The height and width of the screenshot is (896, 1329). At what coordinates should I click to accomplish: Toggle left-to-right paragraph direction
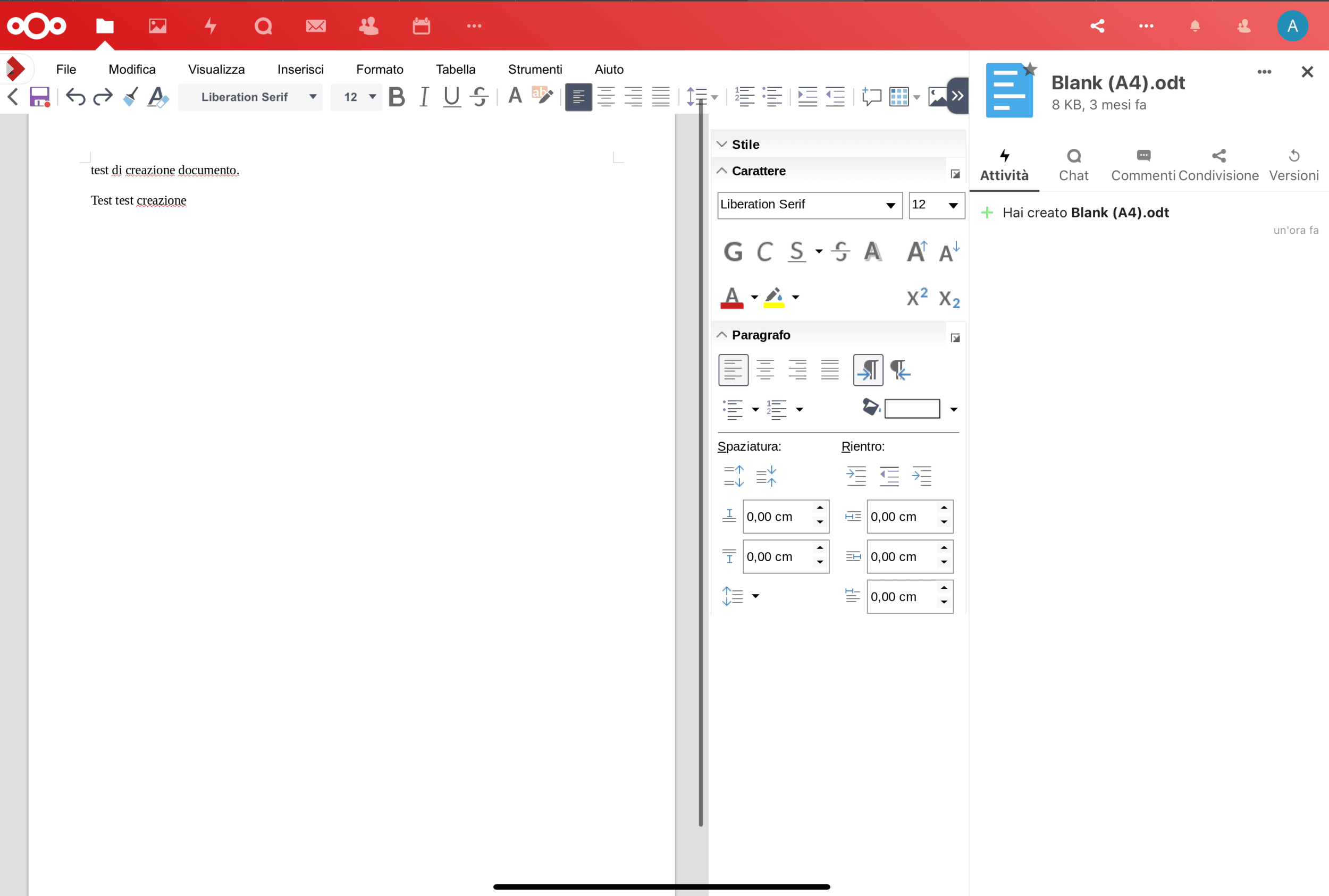pyautogui.click(x=868, y=370)
